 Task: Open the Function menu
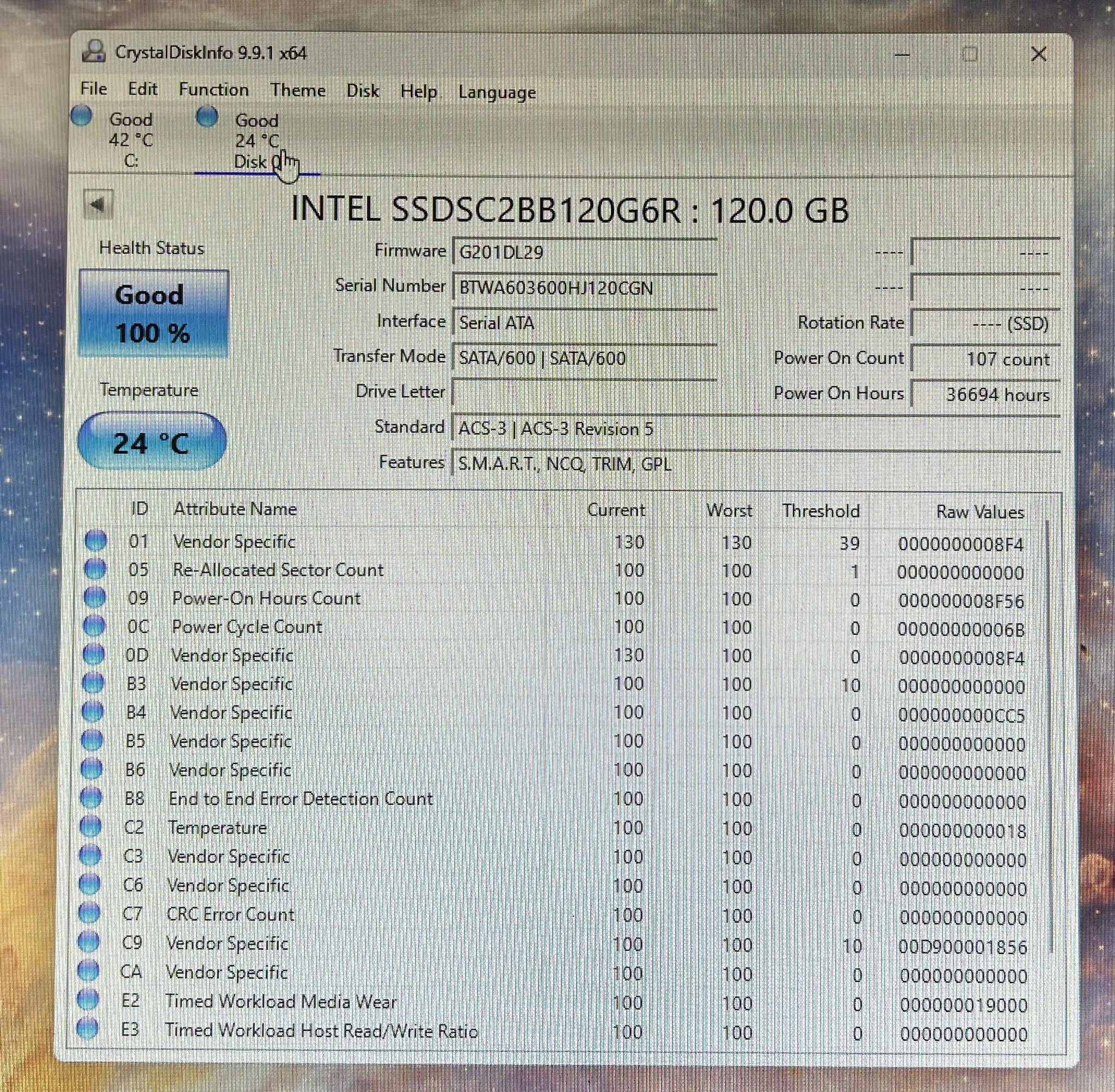coord(213,89)
